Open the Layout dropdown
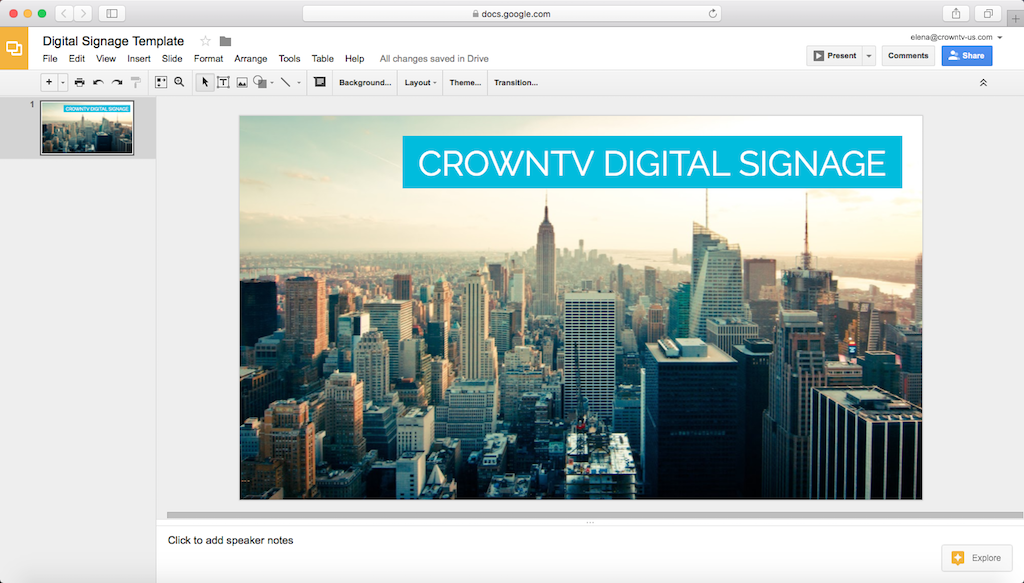1024x583 pixels. [420, 83]
